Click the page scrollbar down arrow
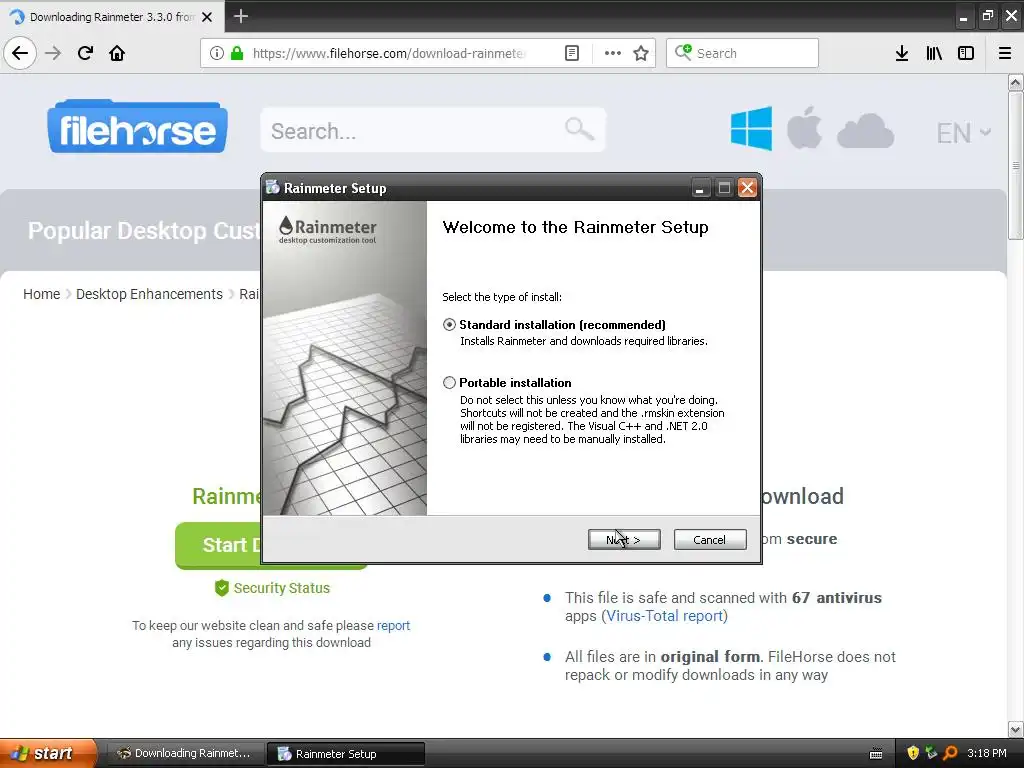 (1015, 729)
